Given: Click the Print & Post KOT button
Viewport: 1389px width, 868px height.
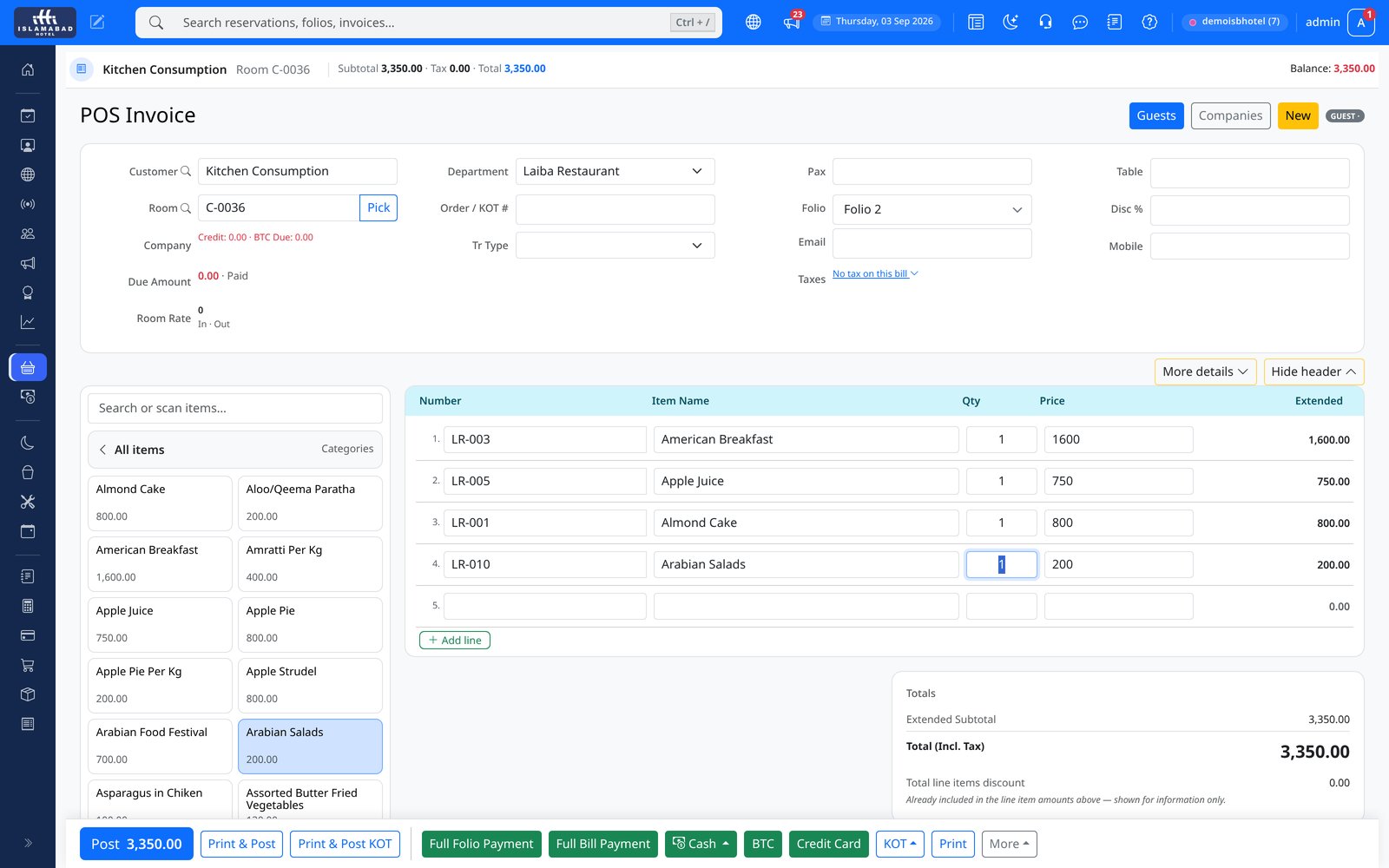Looking at the screenshot, I should pyautogui.click(x=345, y=844).
